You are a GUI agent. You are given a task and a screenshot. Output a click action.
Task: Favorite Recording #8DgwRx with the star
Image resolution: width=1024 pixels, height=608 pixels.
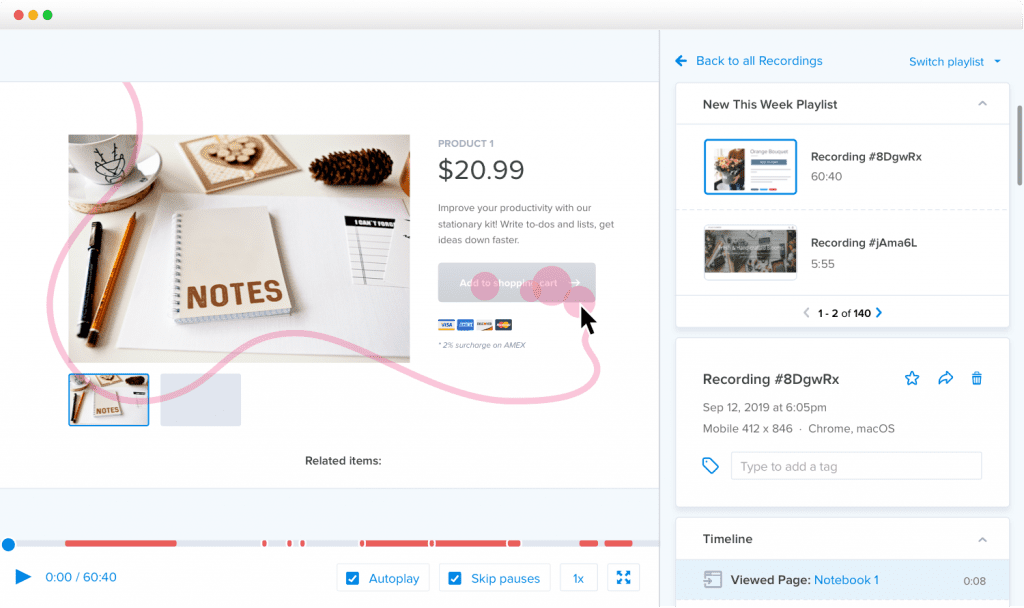point(911,378)
